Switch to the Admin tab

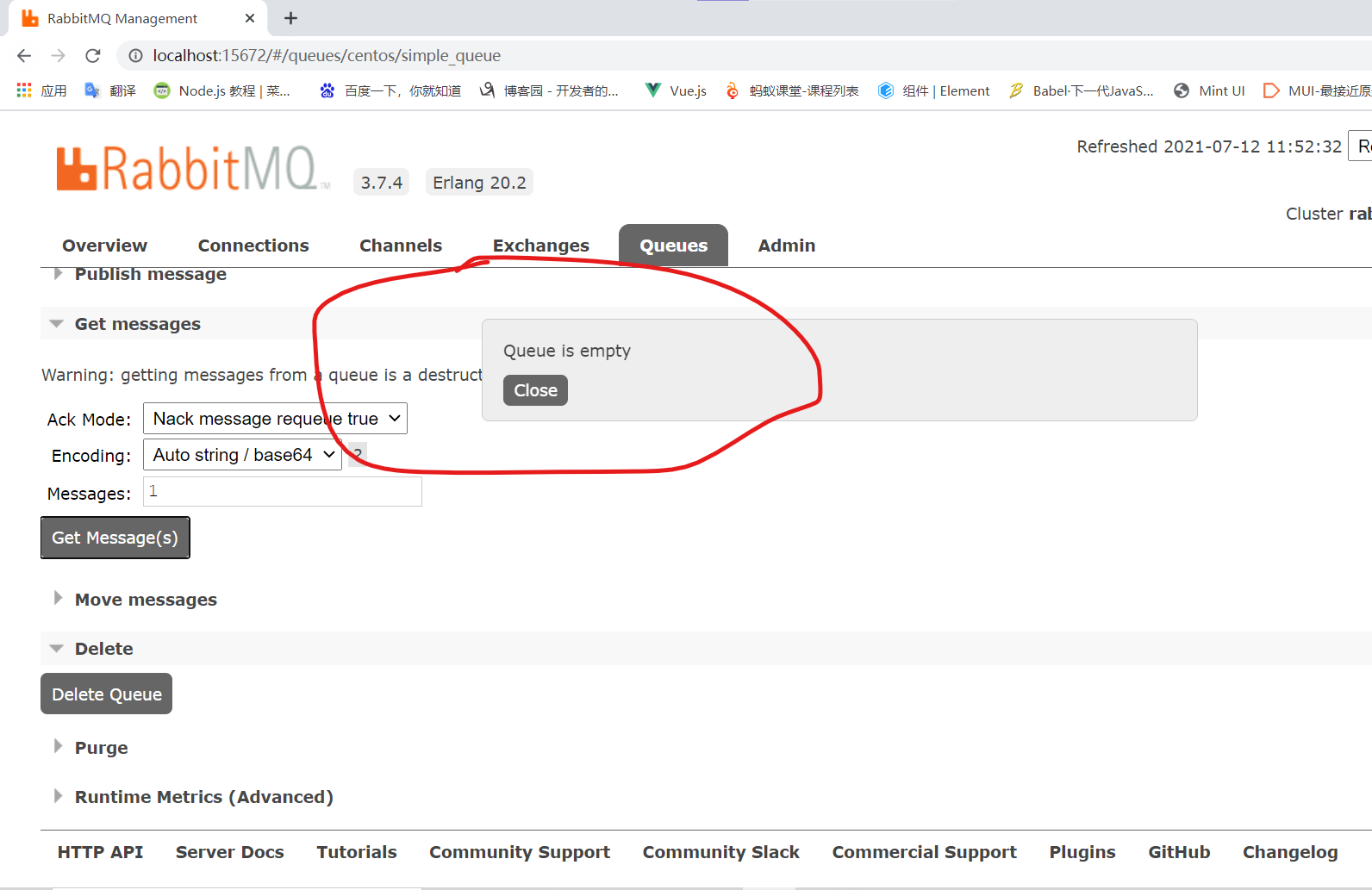pyautogui.click(x=787, y=246)
